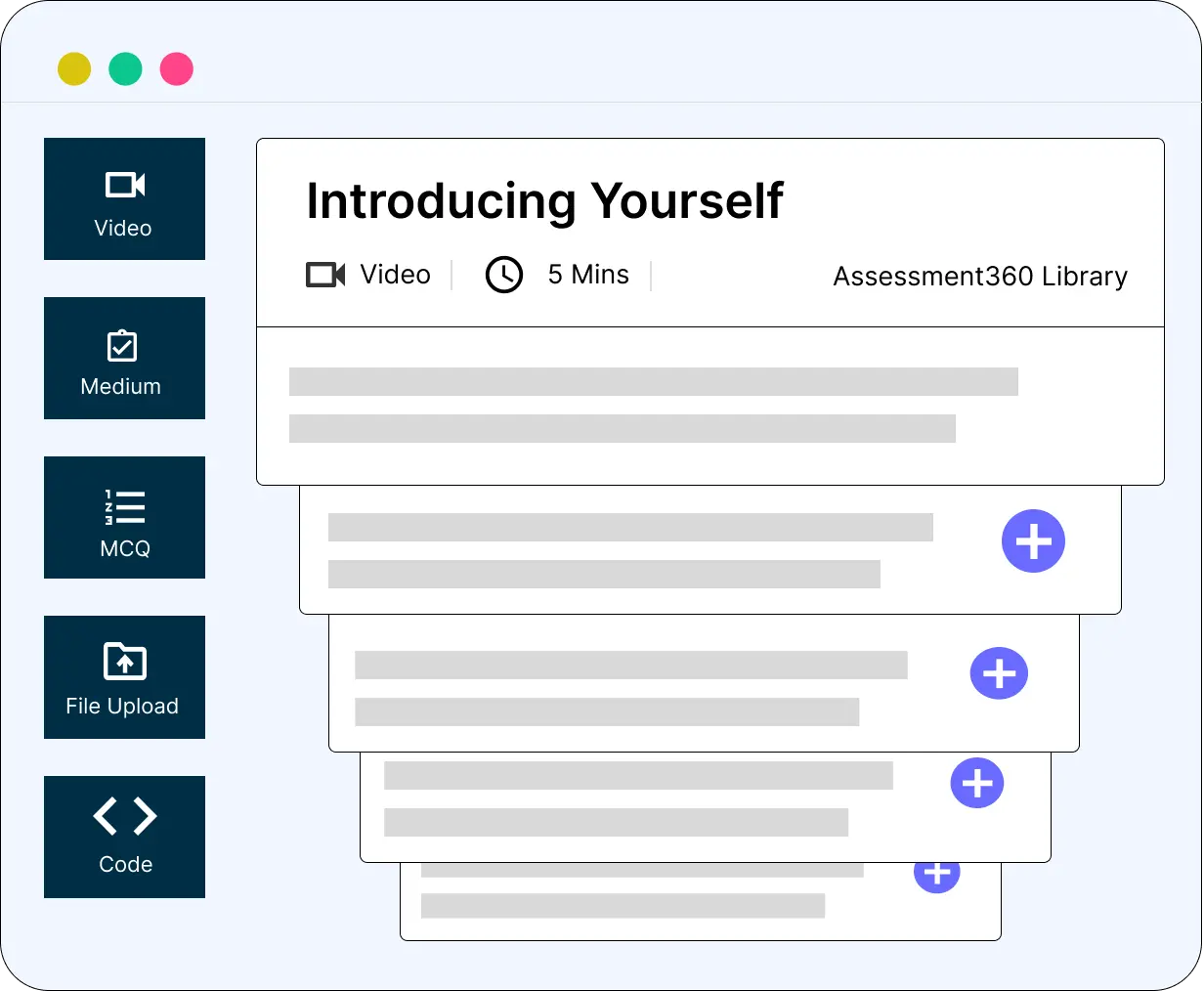The image size is (1204, 991).
Task: Click the top grey text line of the first stacked card
Action: (630, 527)
